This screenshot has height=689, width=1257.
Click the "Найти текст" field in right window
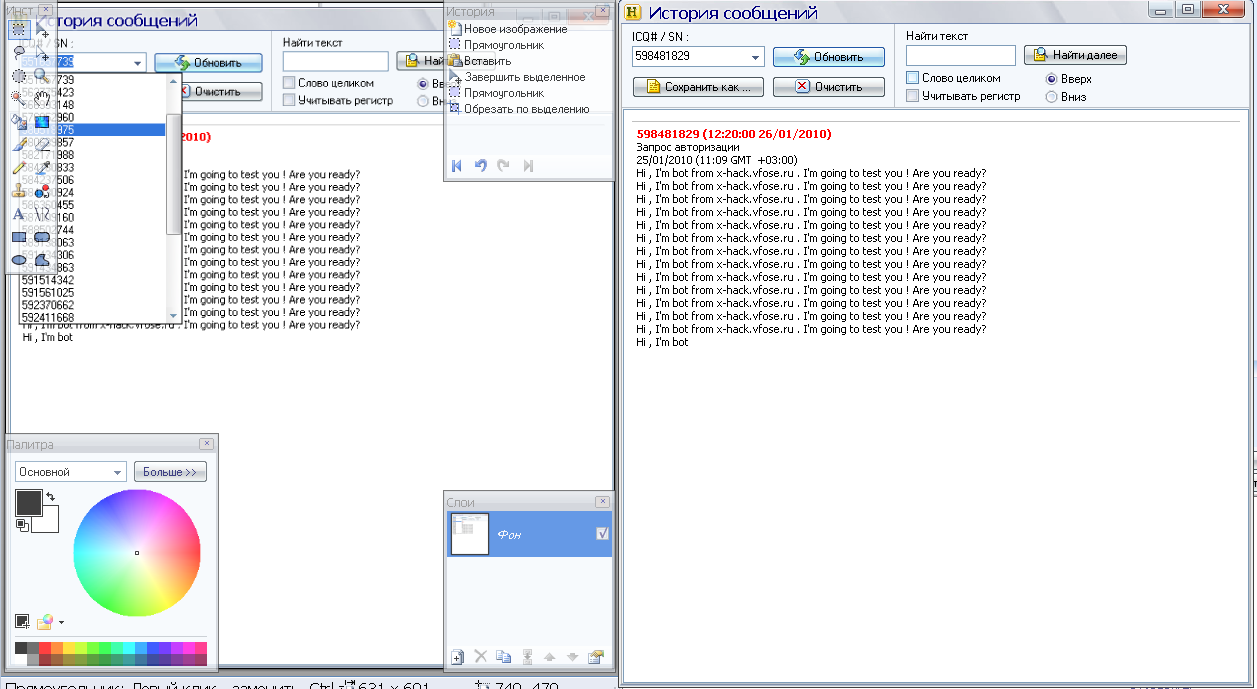click(960, 56)
